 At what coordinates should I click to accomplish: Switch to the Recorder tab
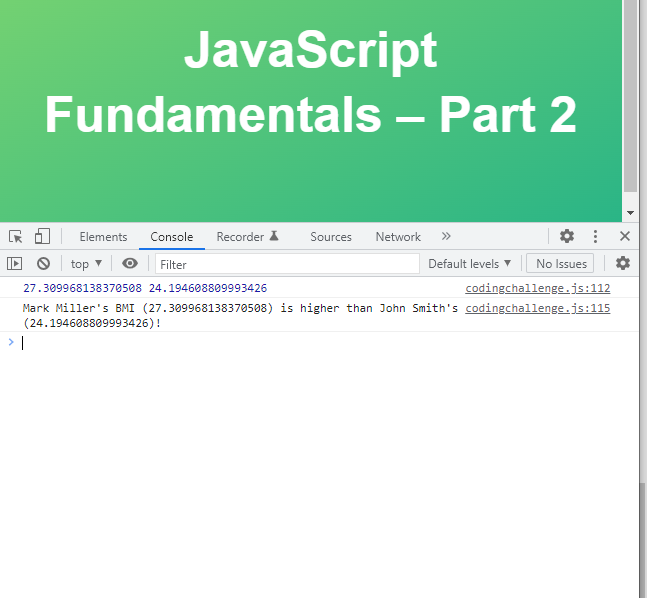pos(240,237)
